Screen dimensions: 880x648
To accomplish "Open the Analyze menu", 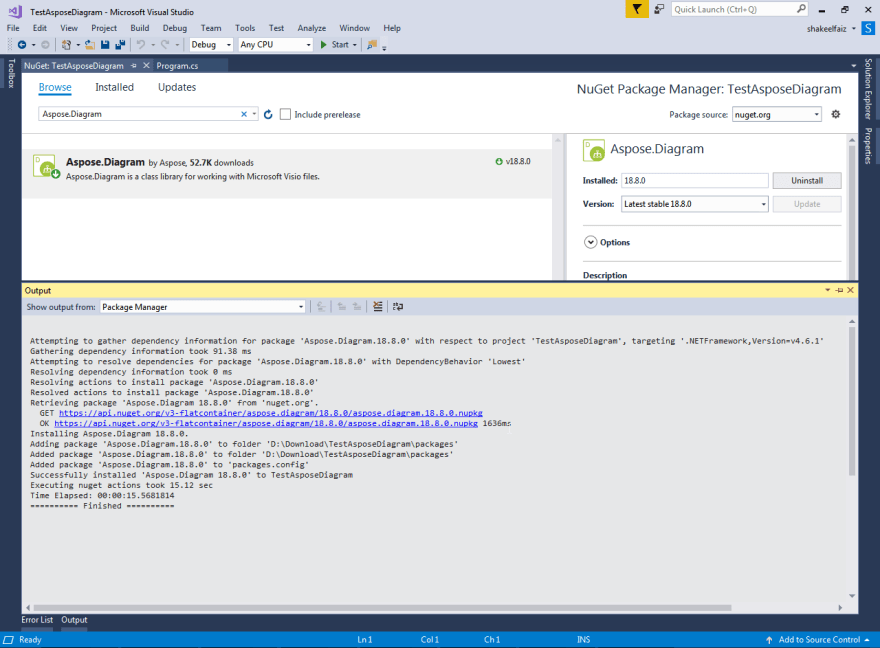I will (x=311, y=28).
